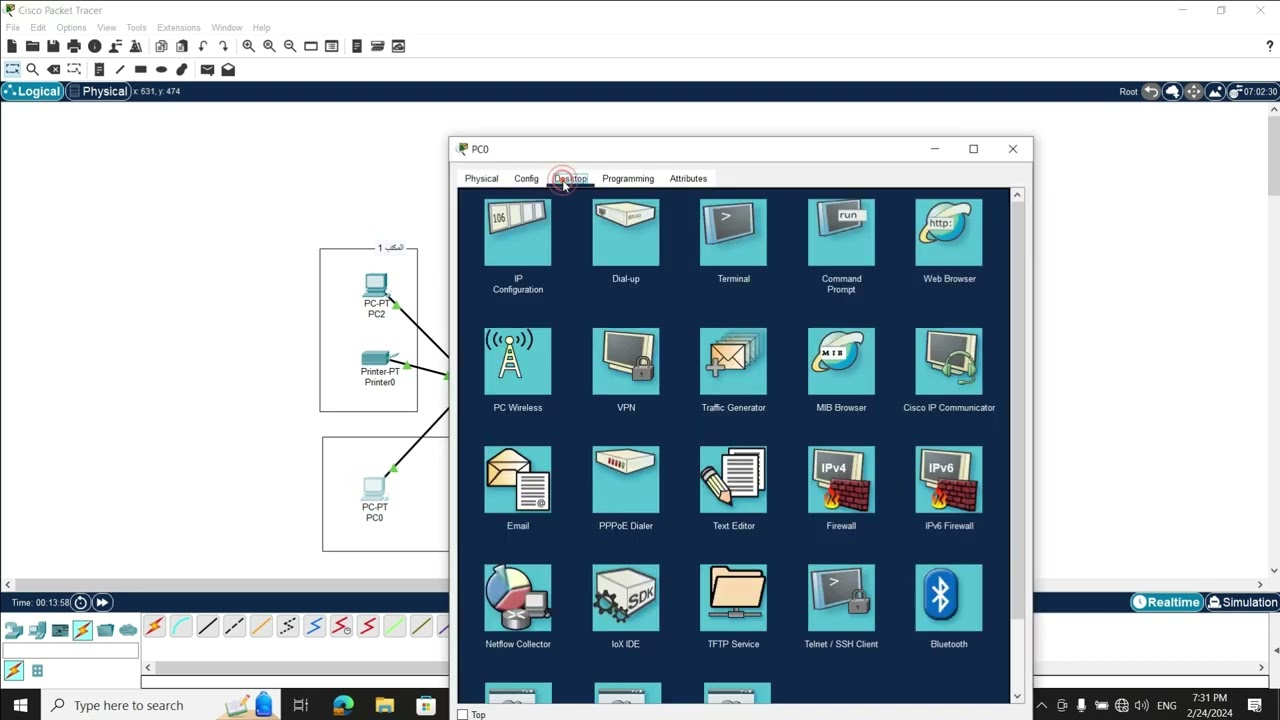
Task: Pick the automatic connection lightning cable
Action: coord(154,627)
